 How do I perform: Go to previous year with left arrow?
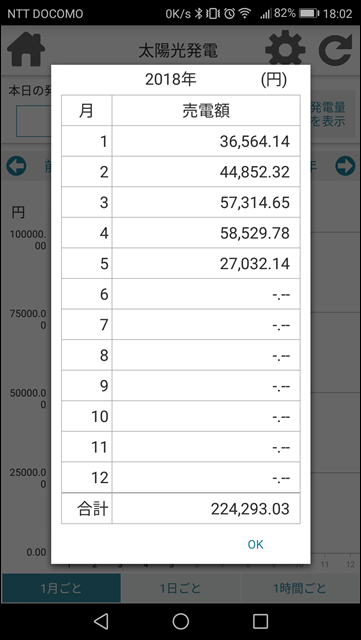16,166
